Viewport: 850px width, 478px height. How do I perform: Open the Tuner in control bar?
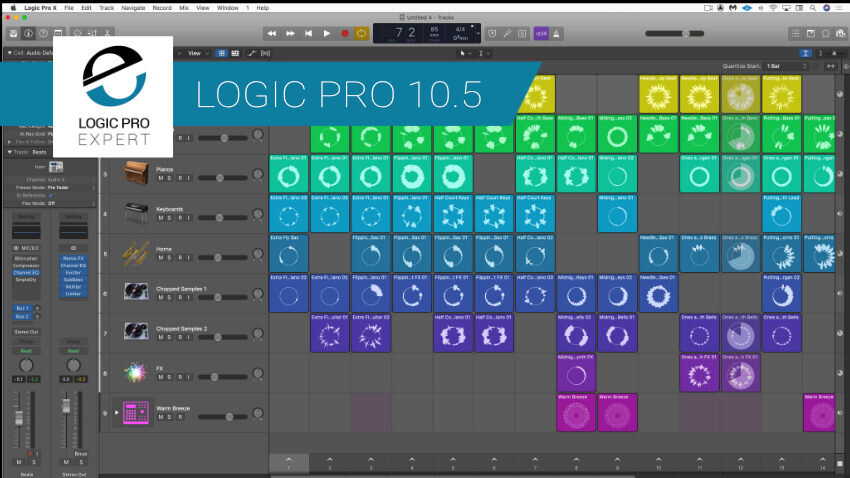pos(507,34)
